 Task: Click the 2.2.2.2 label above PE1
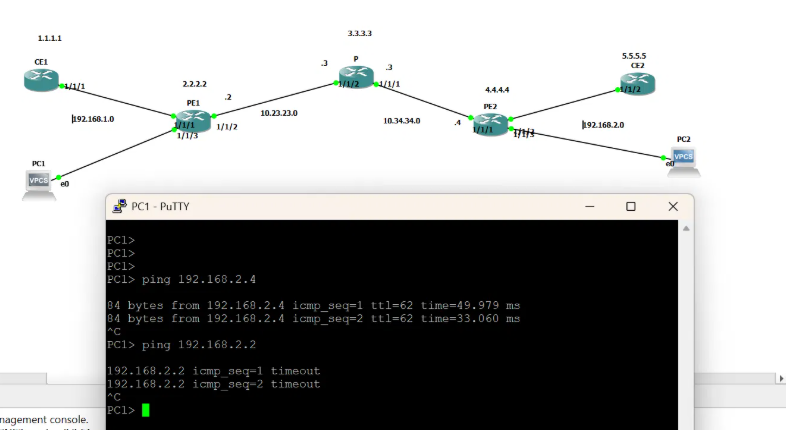[x=194, y=84]
